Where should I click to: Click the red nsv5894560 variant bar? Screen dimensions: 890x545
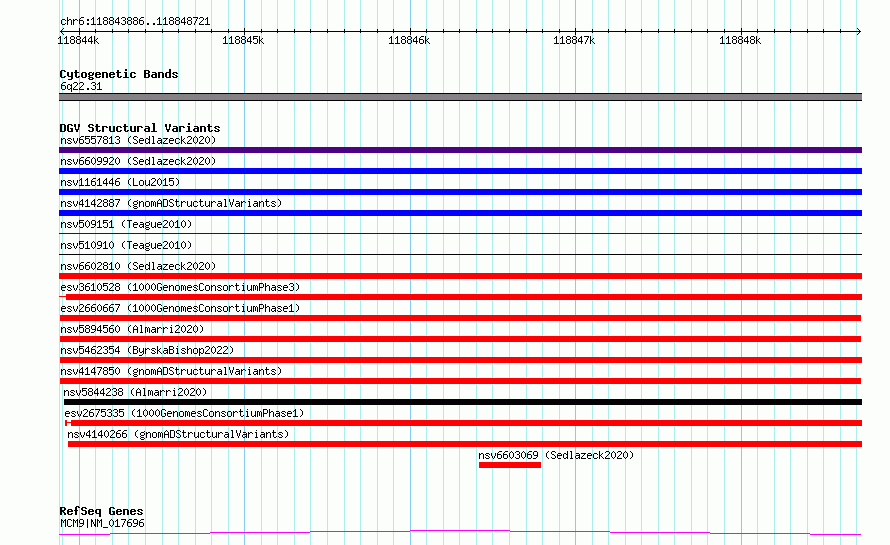pos(460,339)
